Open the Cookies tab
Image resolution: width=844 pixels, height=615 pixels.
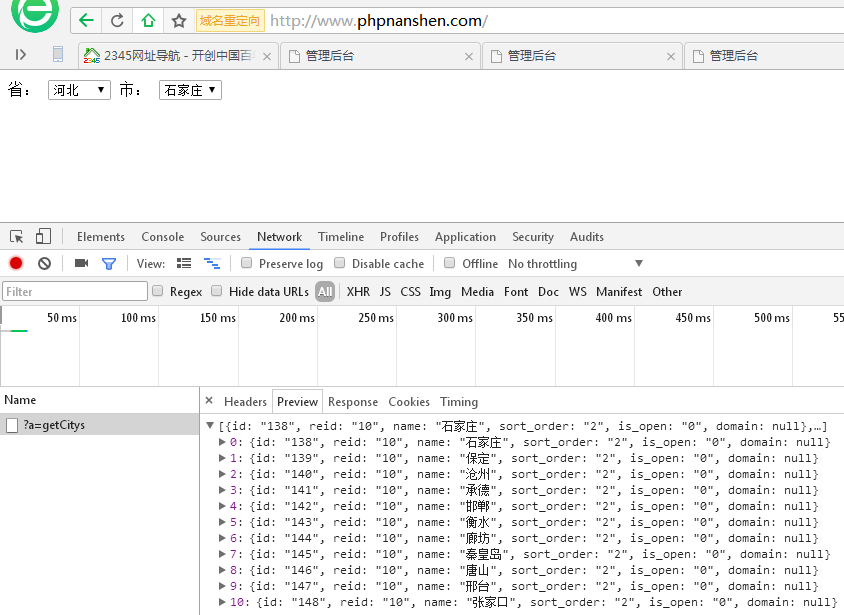[x=409, y=402]
